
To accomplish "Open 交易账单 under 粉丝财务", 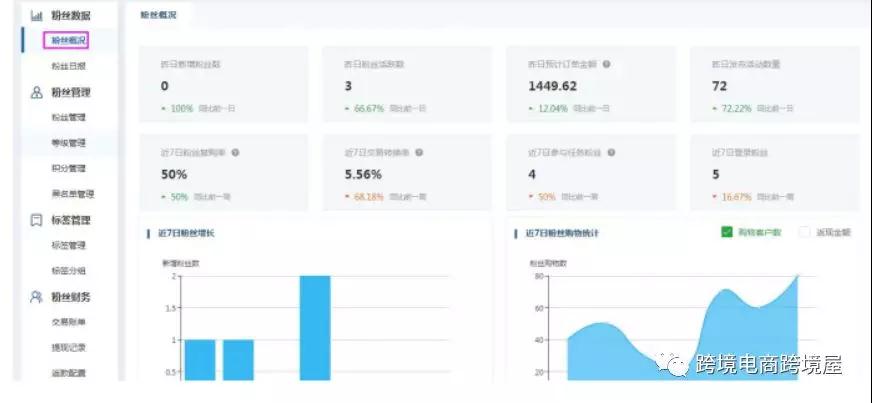I will (69, 322).
